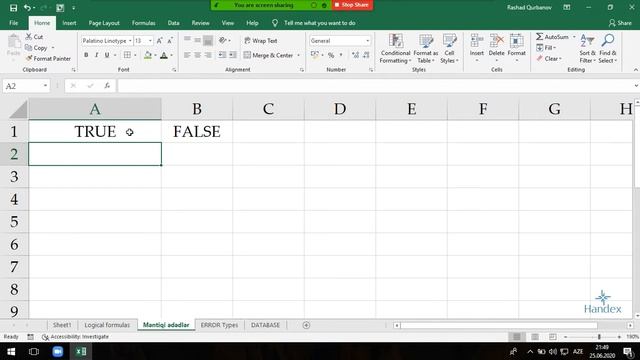Expand the borders dropdown arrow

(x=135, y=55)
